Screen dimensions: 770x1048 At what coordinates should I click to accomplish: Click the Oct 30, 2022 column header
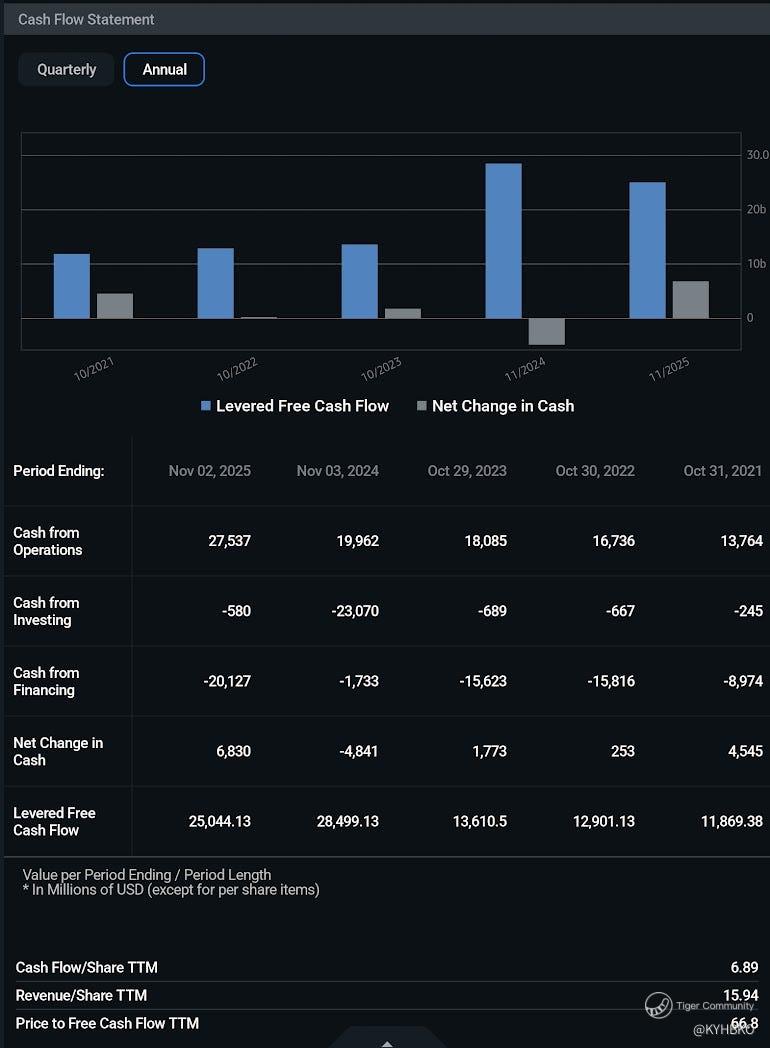tap(595, 471)
